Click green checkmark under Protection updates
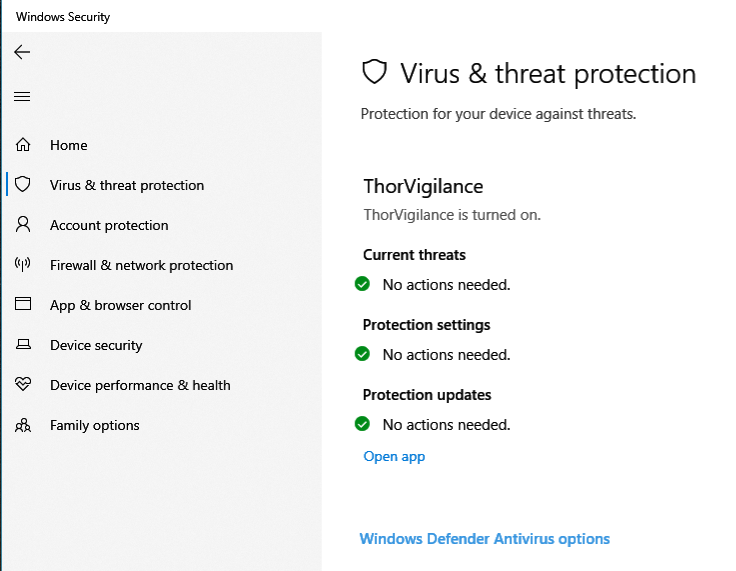Viewport: 736px width, 571px height. point(363,424)
